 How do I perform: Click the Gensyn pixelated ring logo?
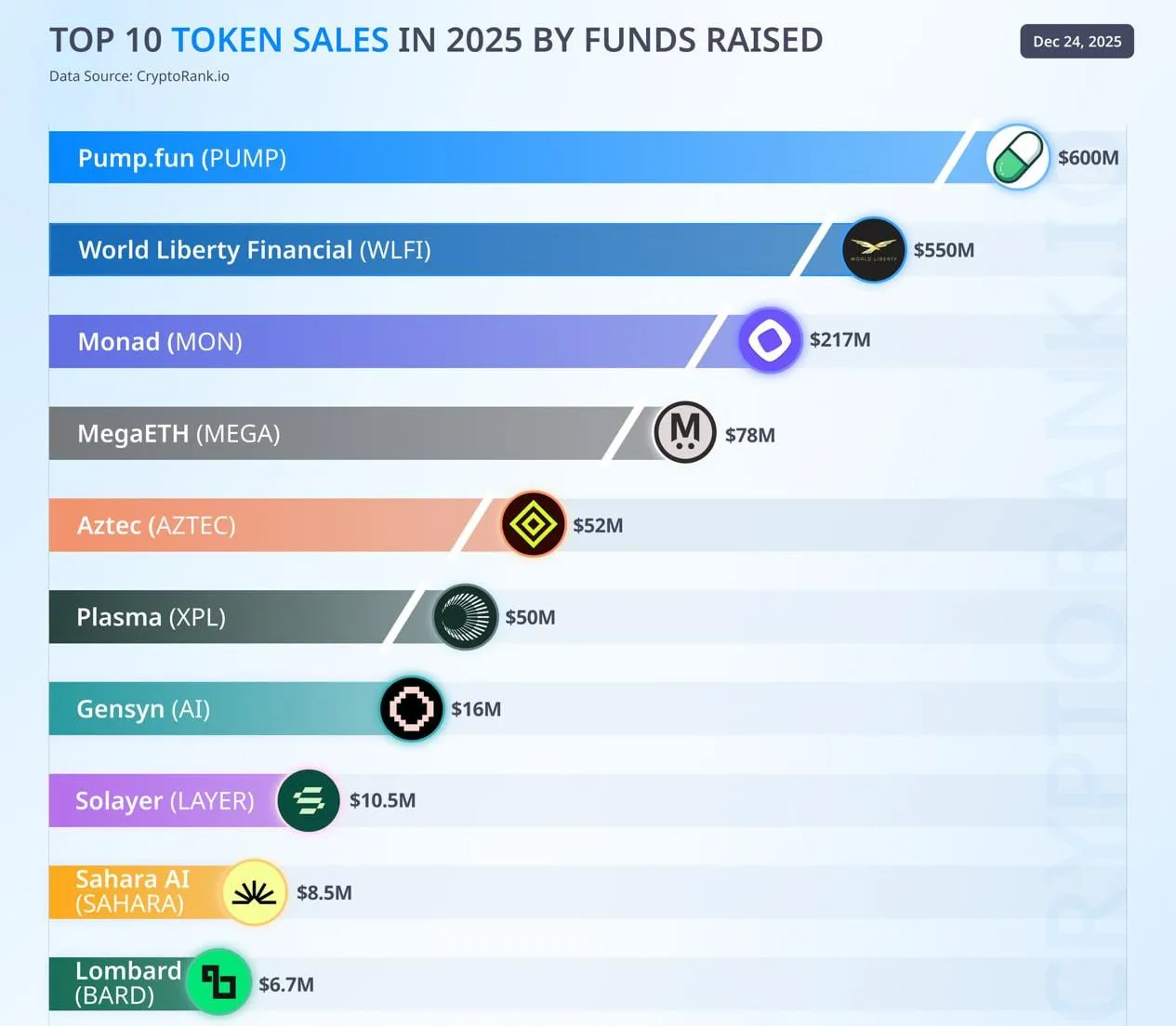point(412,708)
